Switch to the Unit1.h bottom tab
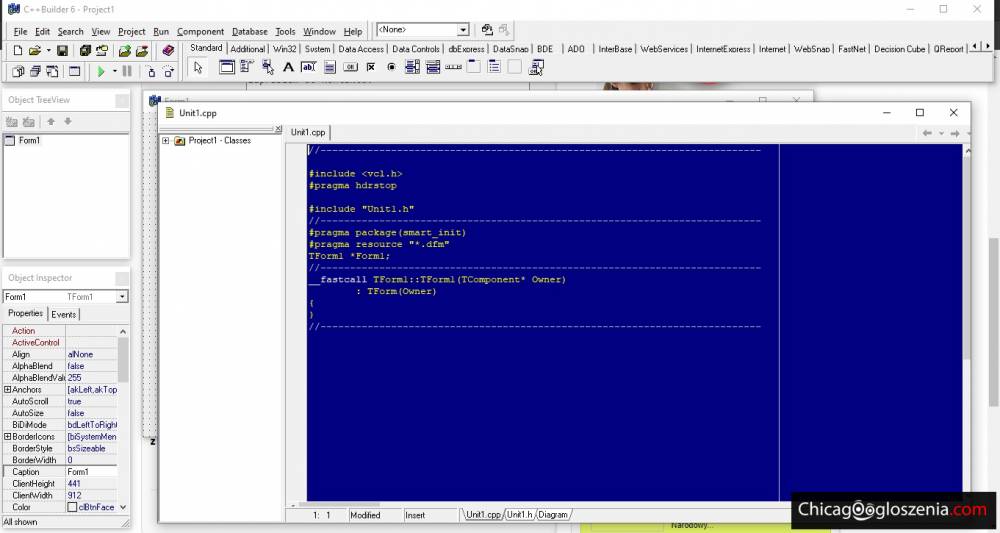 coord(518,515)
